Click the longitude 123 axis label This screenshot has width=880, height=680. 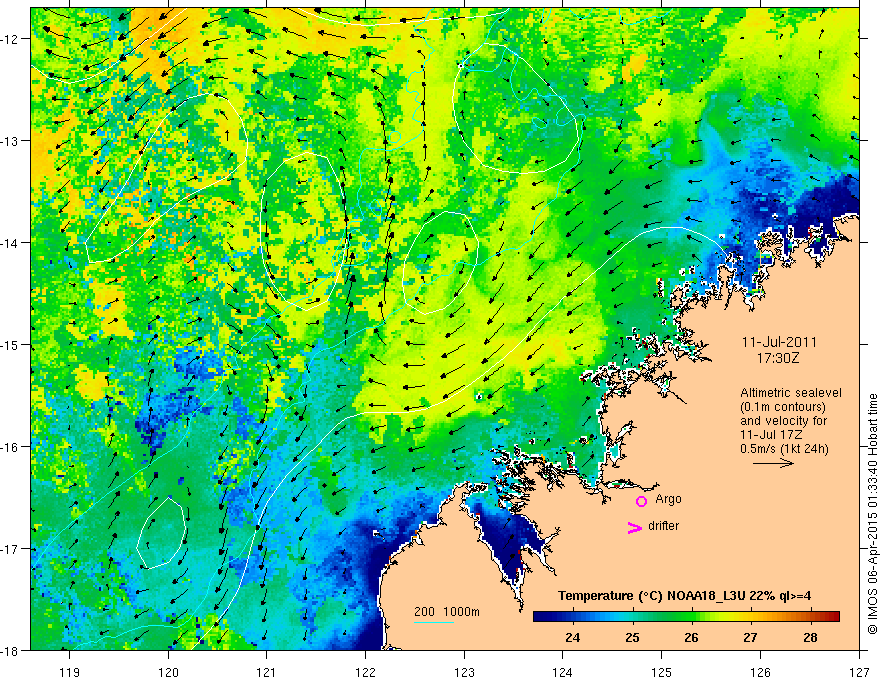click(464, 672)
